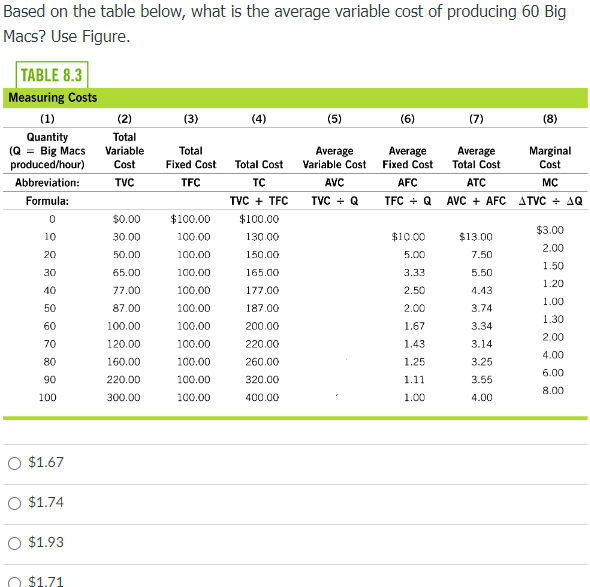Click the TVC + TFC formula
This screenshot has height=587, width=590.
pyautogui.click(x=259, y=201)
